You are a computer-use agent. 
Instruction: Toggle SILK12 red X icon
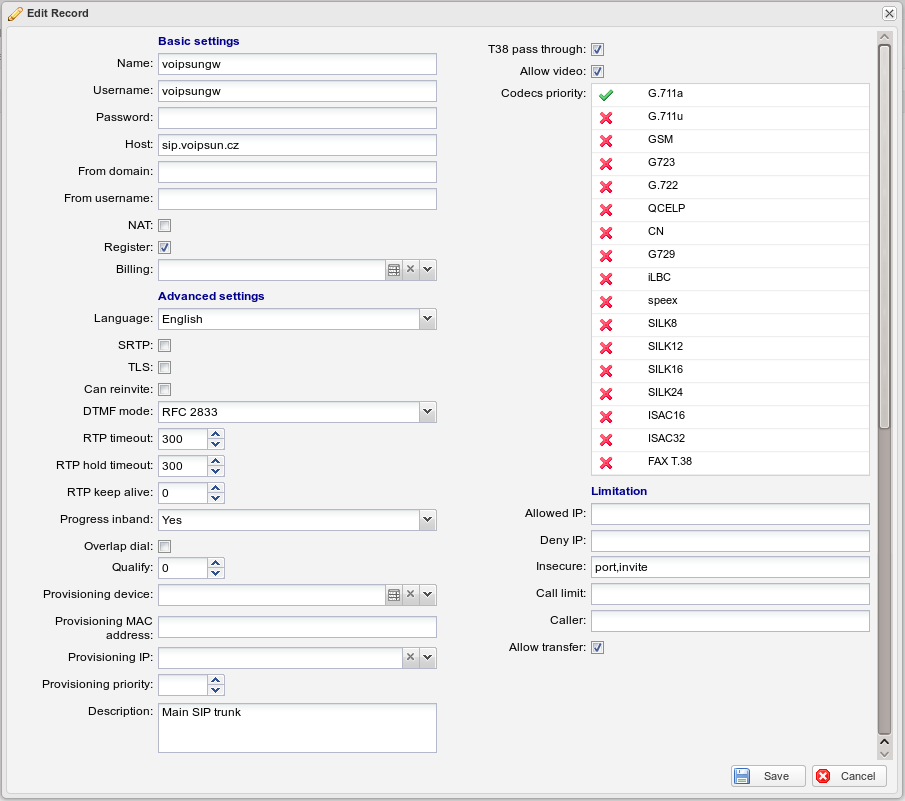pyautogui.click(x=605, y=348)
